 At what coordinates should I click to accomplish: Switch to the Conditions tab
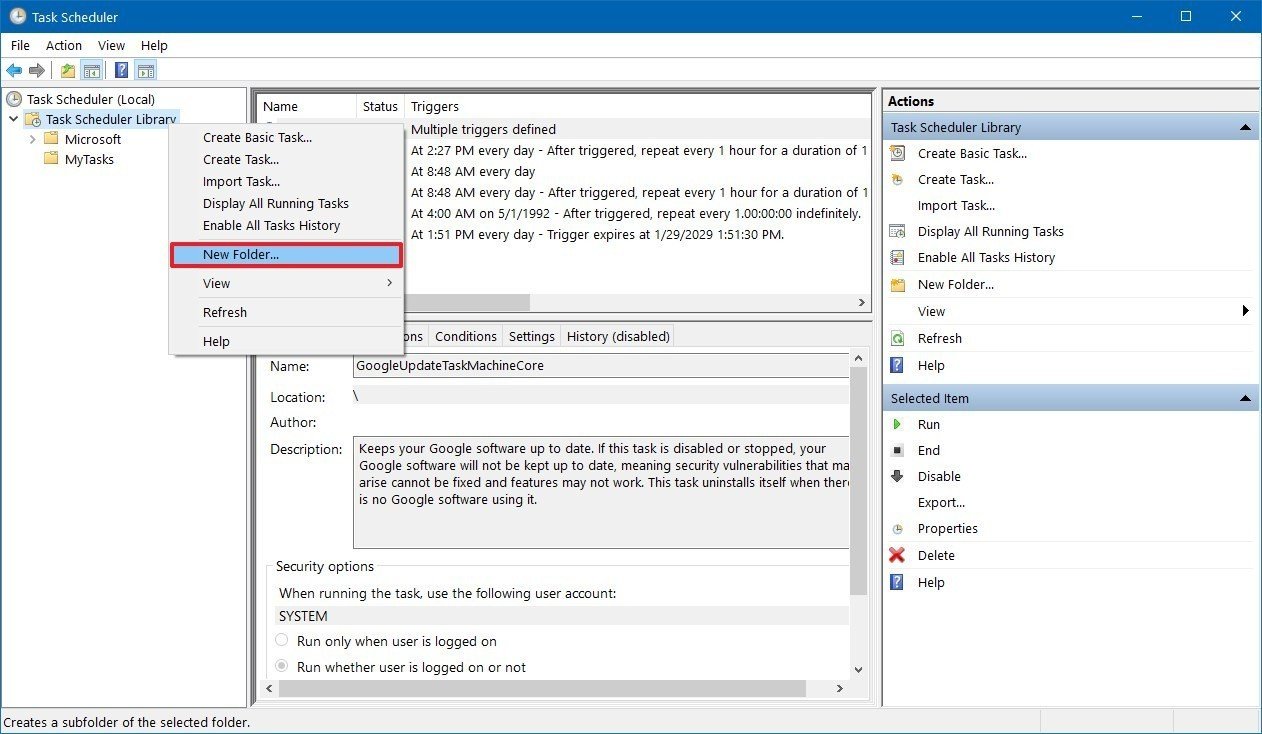tap(465, 336)
